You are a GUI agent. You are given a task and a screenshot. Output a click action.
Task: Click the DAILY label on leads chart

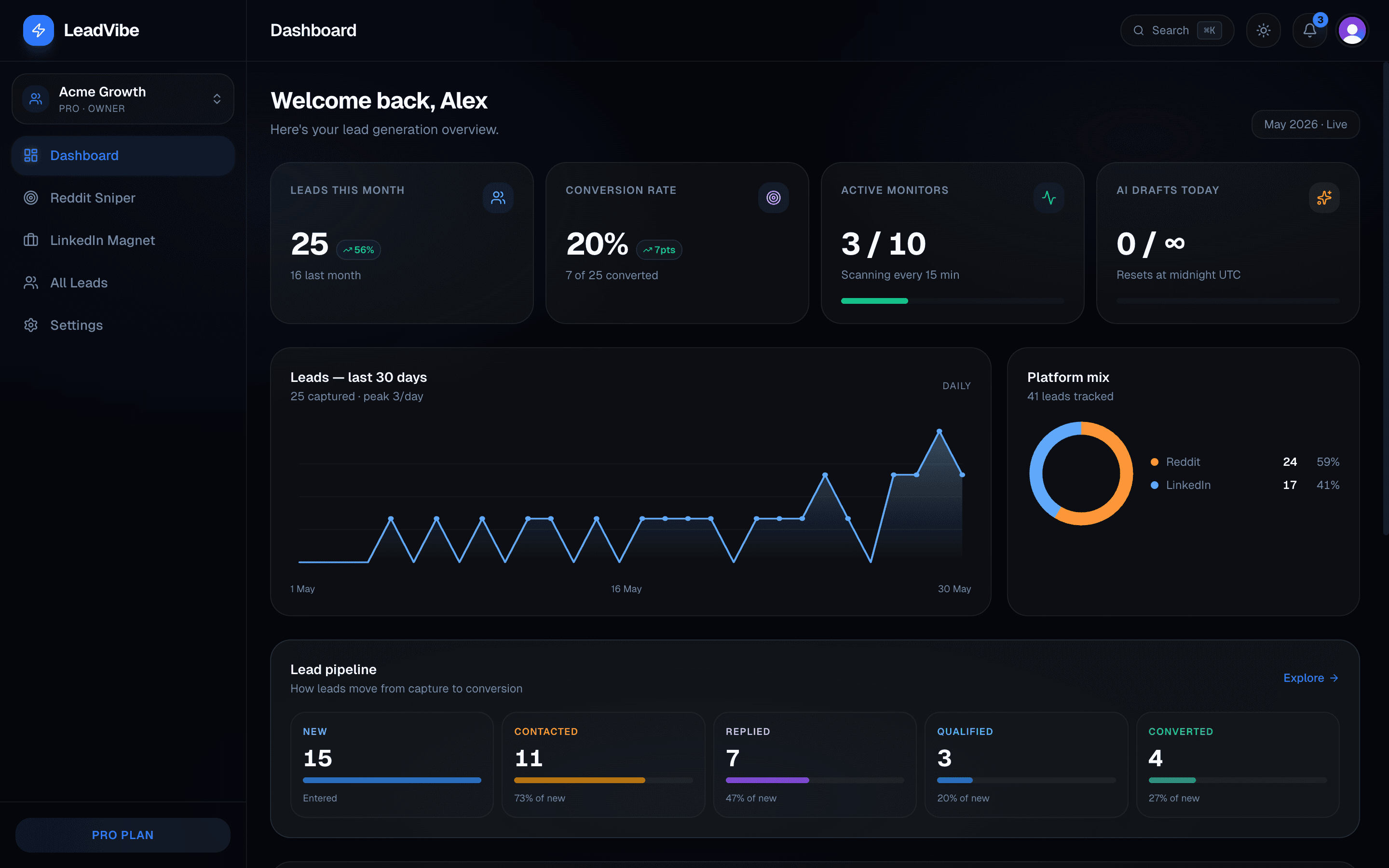956,386
